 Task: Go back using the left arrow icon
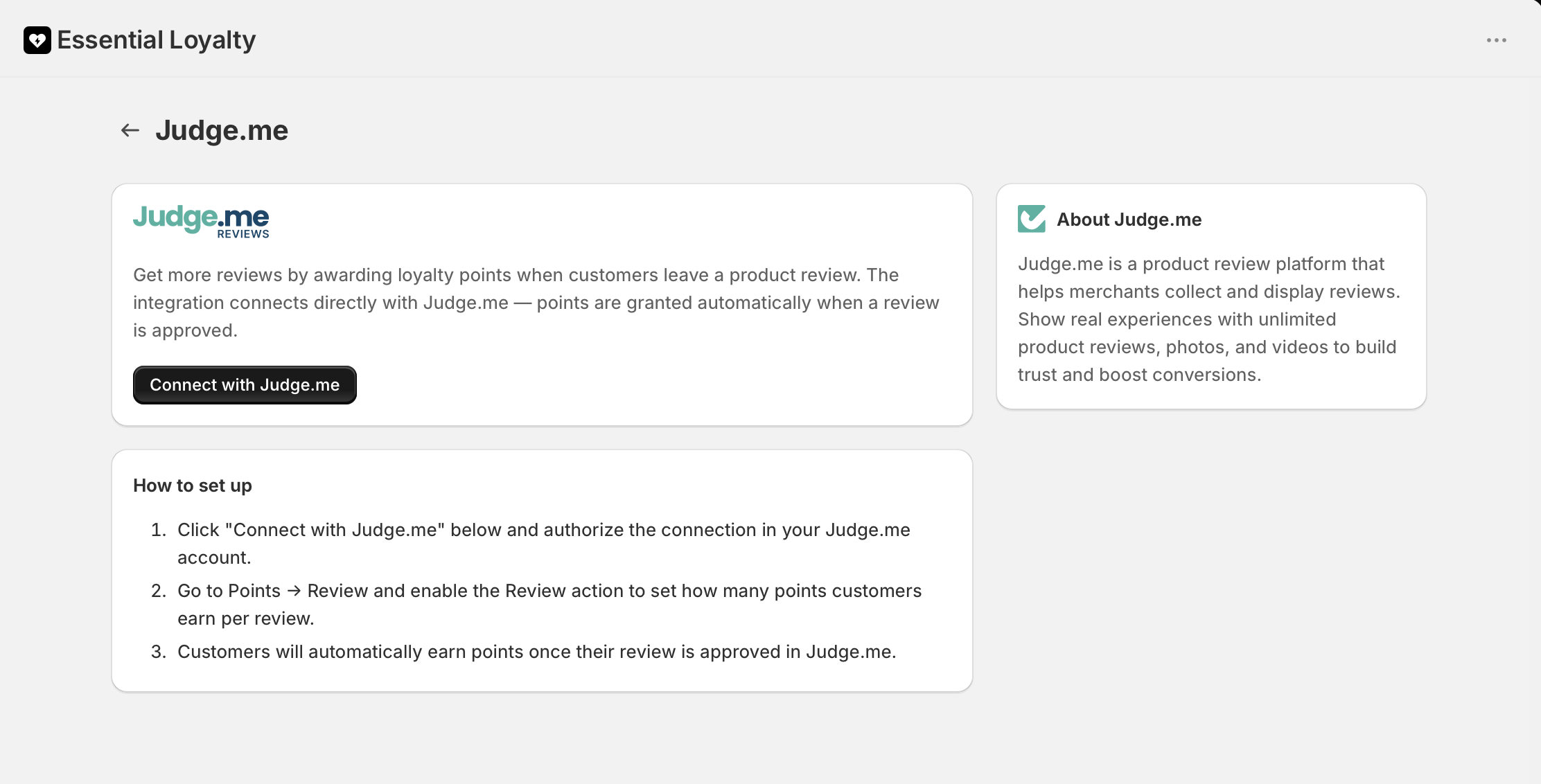click(130, 130)
